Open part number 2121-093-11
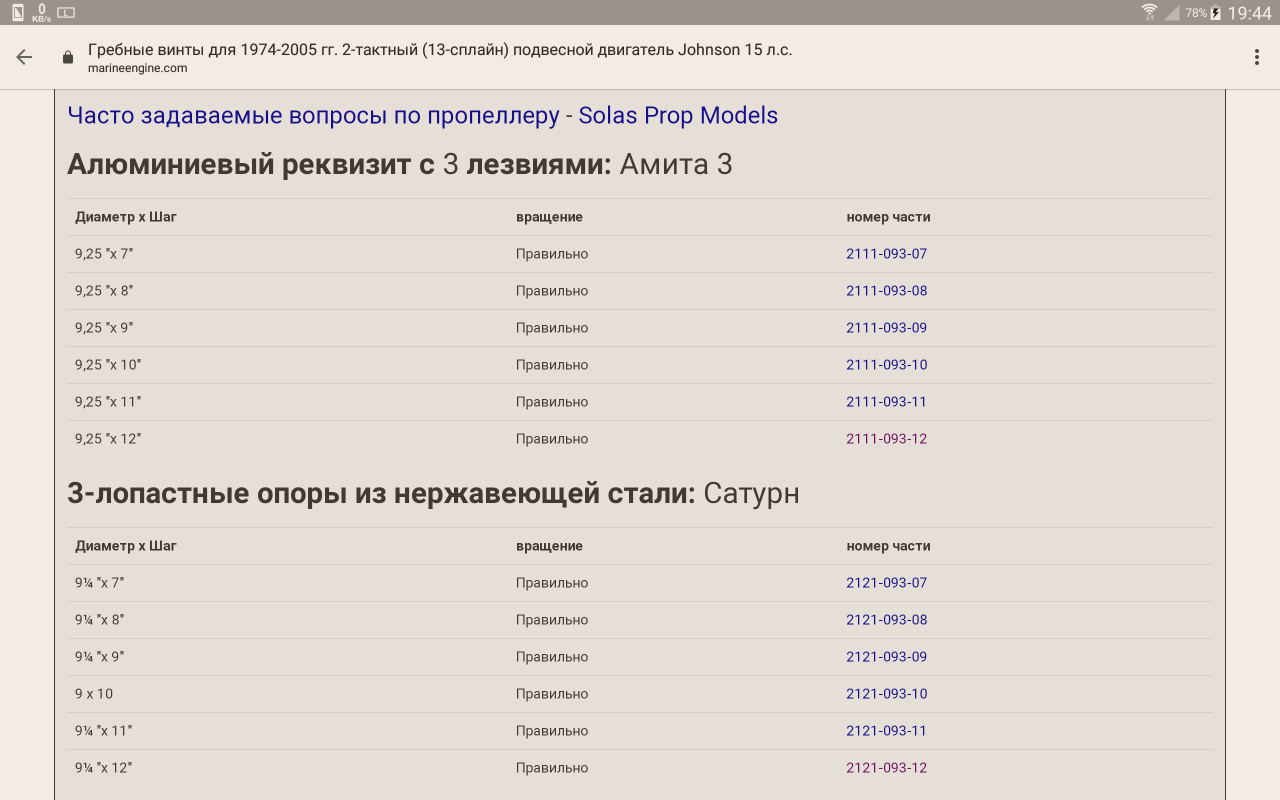Screen dimensions: 1280x800 [886, 731]
